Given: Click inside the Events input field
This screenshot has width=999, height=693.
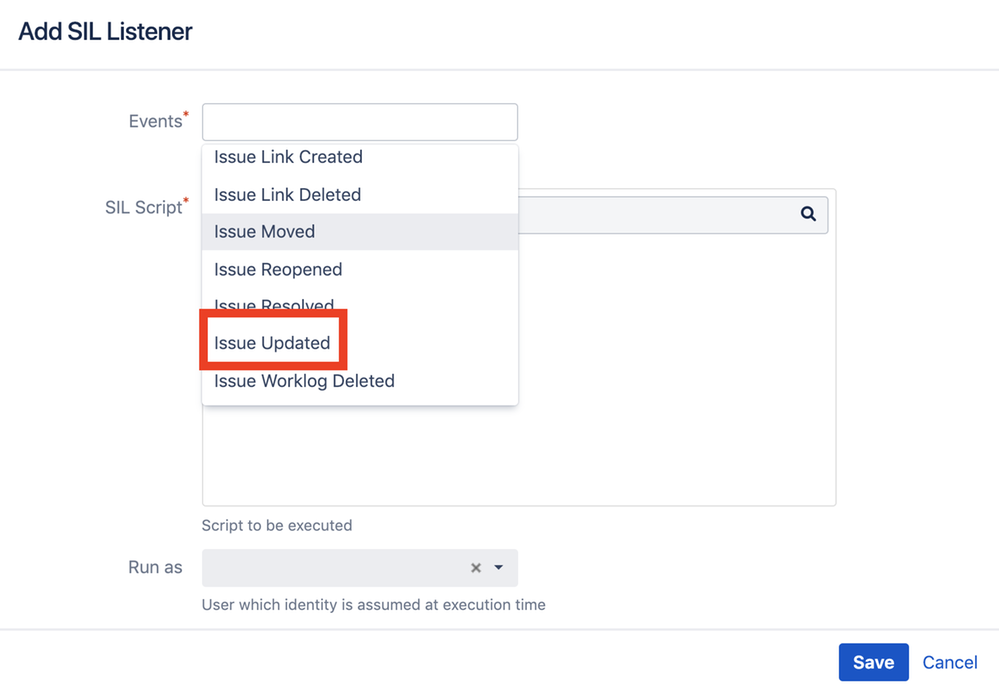Looking at the screenshot, I should 359,122.
